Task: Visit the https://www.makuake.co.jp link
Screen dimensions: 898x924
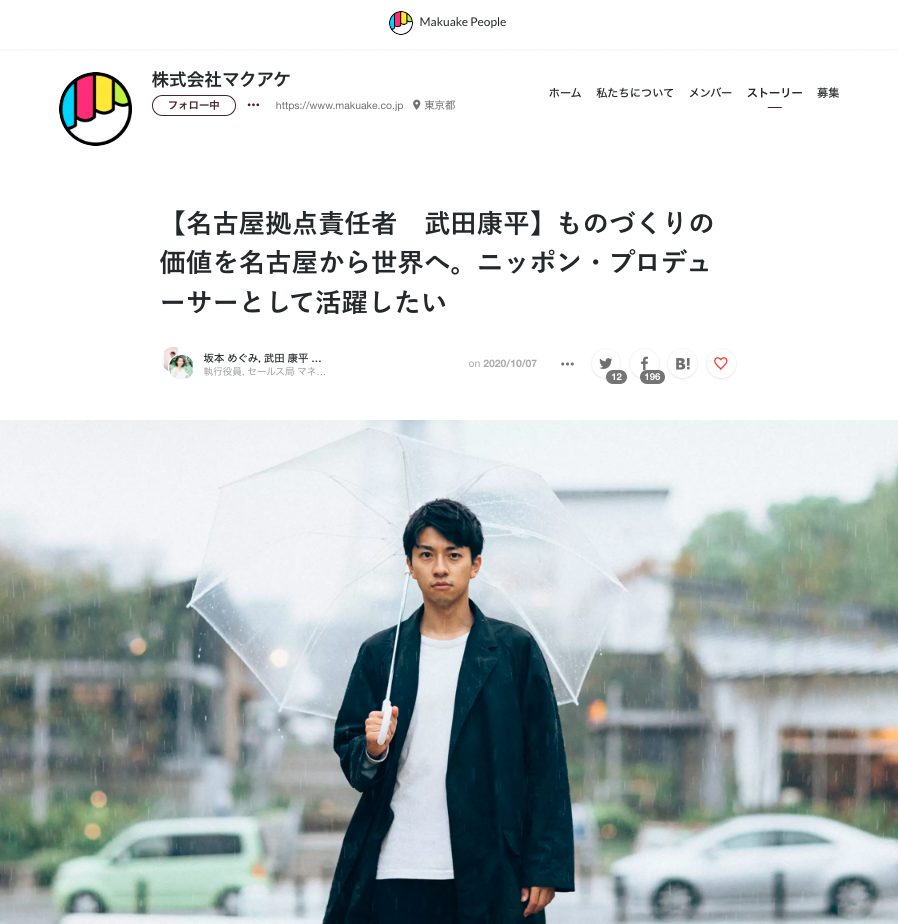Action: 339,105
